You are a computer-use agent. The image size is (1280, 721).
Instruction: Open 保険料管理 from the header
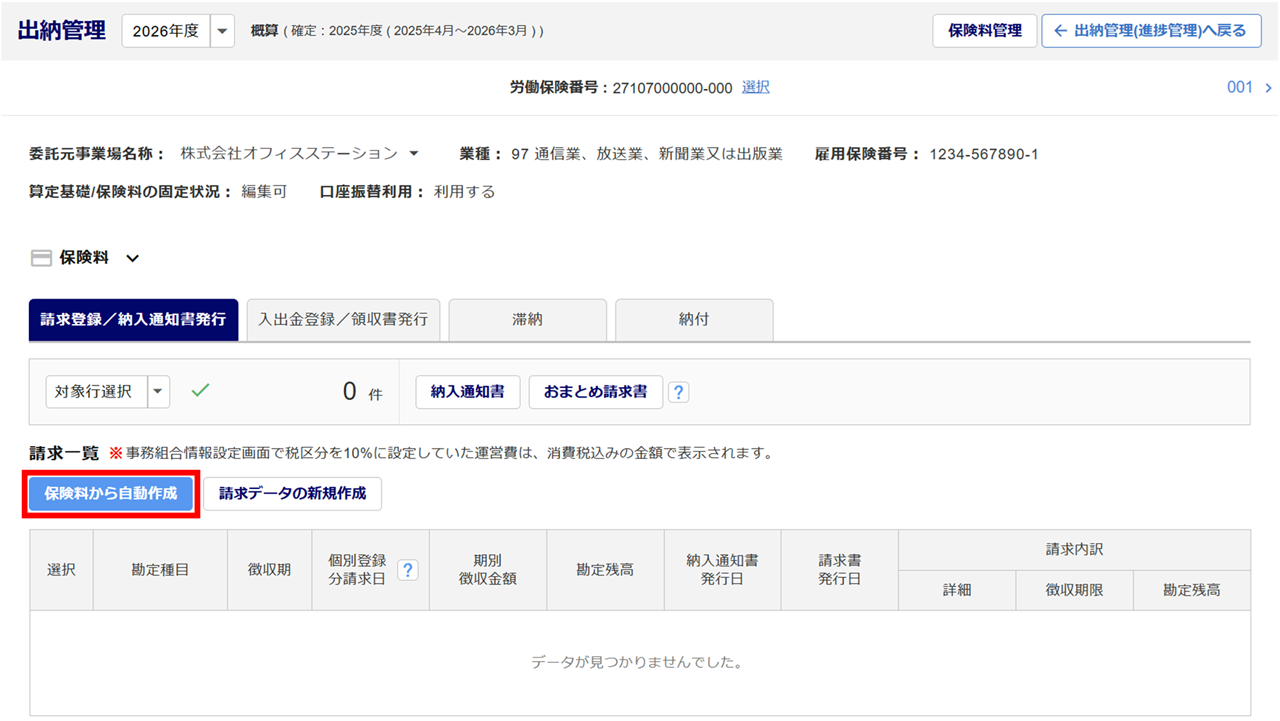pos(984,31)
